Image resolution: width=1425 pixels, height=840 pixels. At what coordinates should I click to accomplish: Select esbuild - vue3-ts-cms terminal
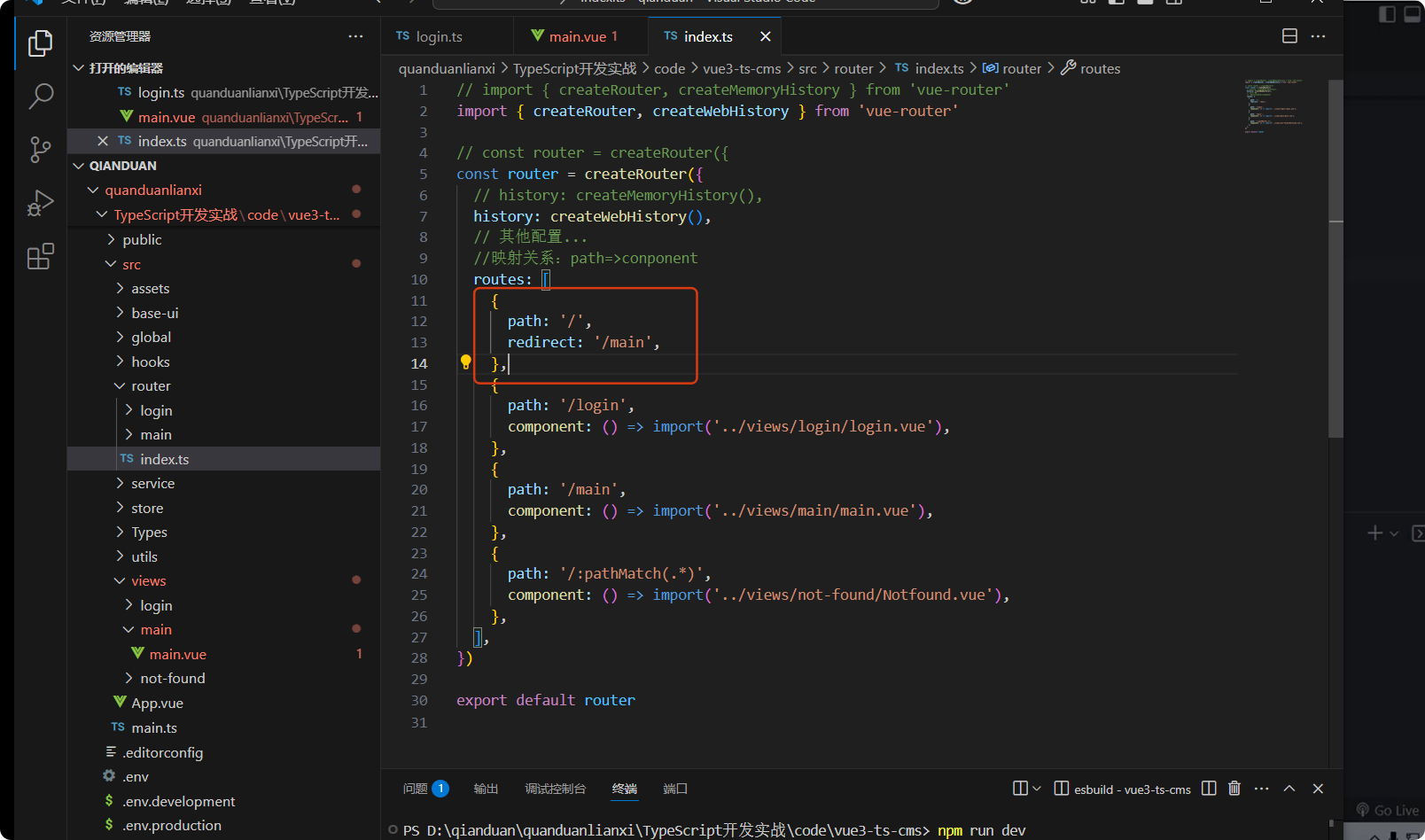coord(1123,789)
